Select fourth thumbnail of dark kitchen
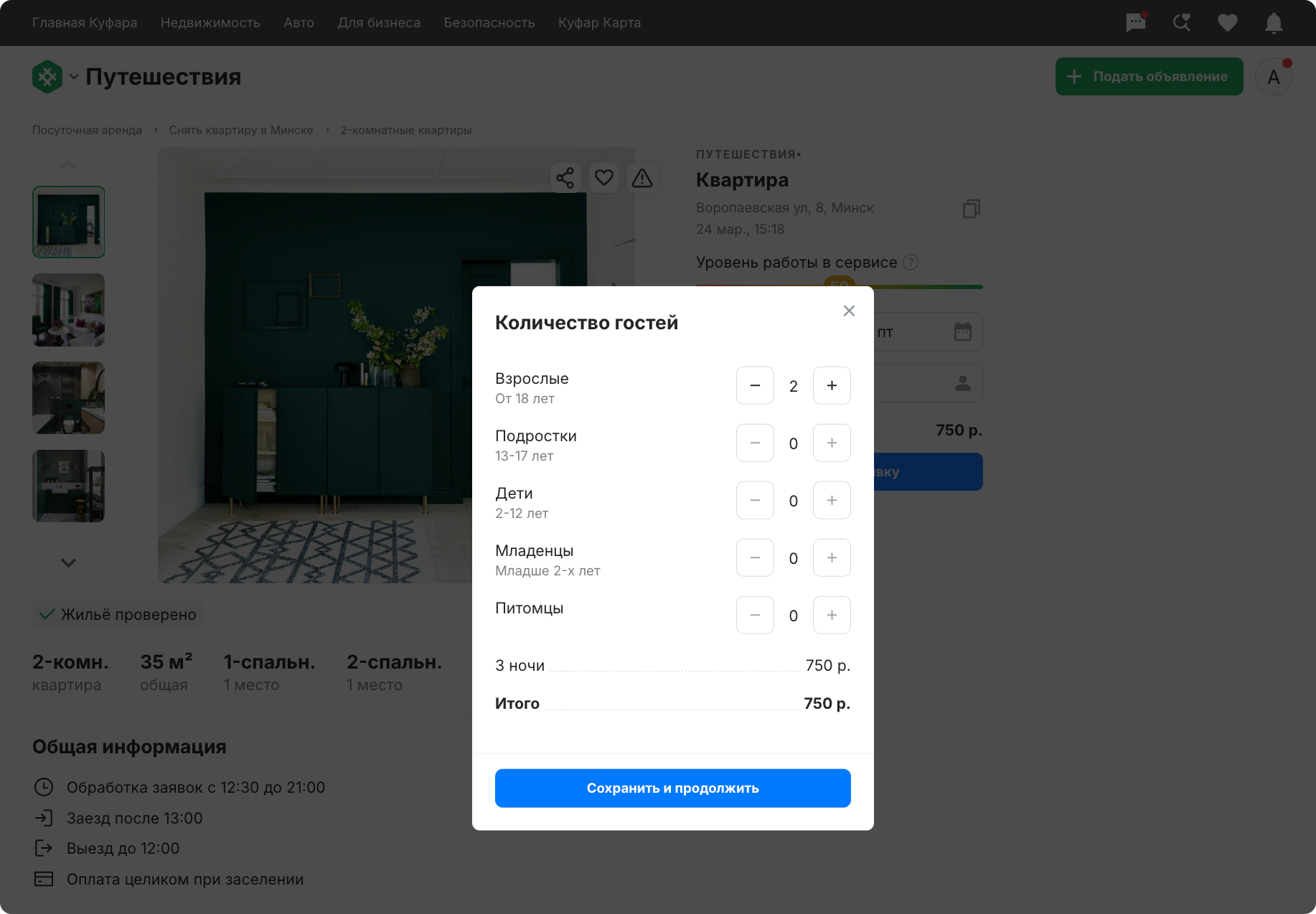The height and width of the screenshot is (914, 1316). (68, 486)
